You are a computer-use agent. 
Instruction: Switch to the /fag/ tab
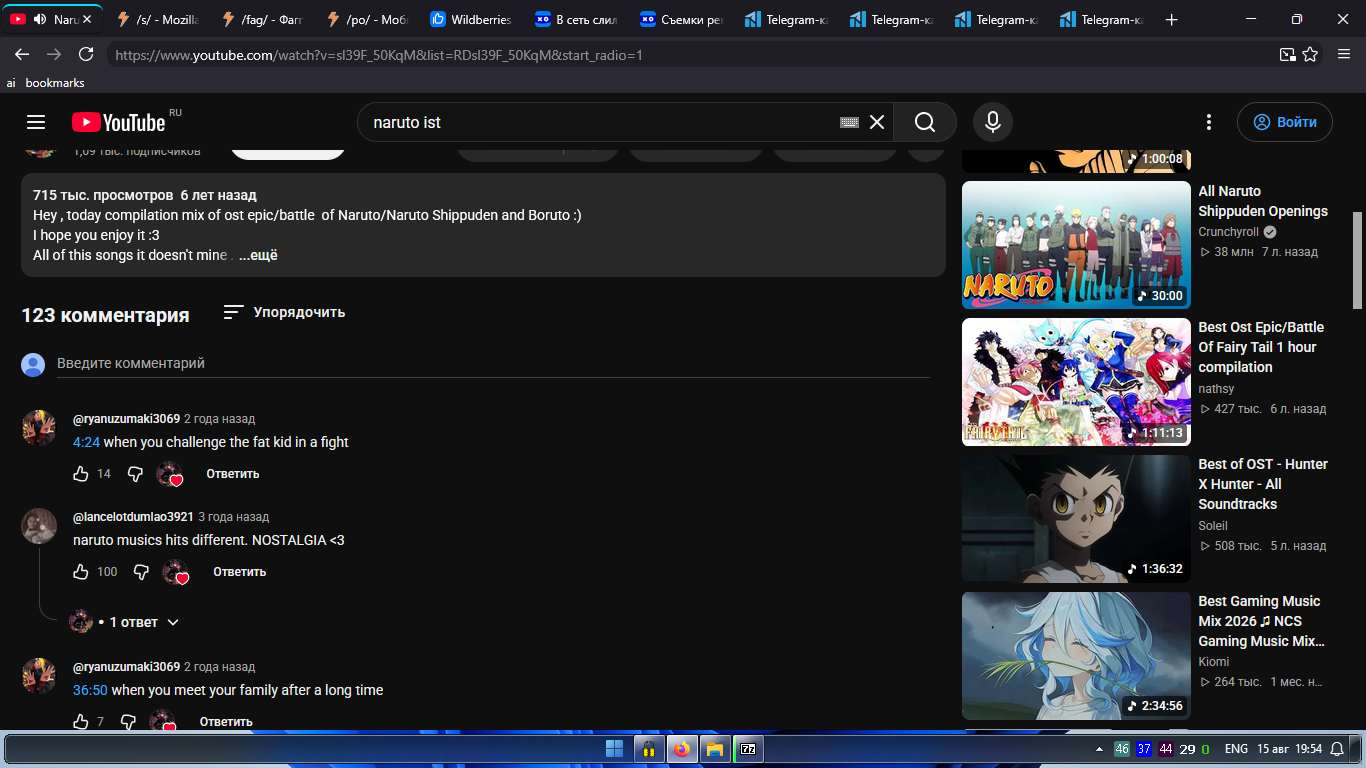pyautogui.click(x=264, y=20)
